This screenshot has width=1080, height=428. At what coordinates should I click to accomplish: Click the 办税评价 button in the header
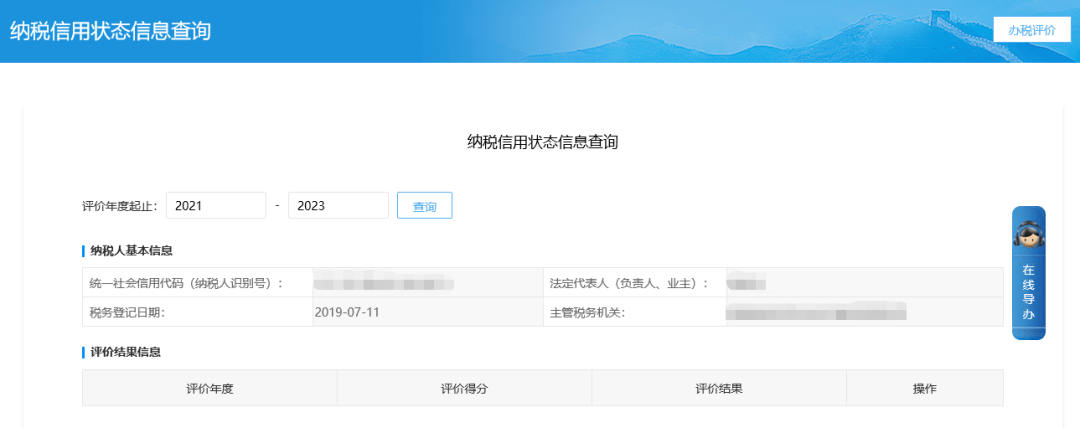[x=1030, y=30]
